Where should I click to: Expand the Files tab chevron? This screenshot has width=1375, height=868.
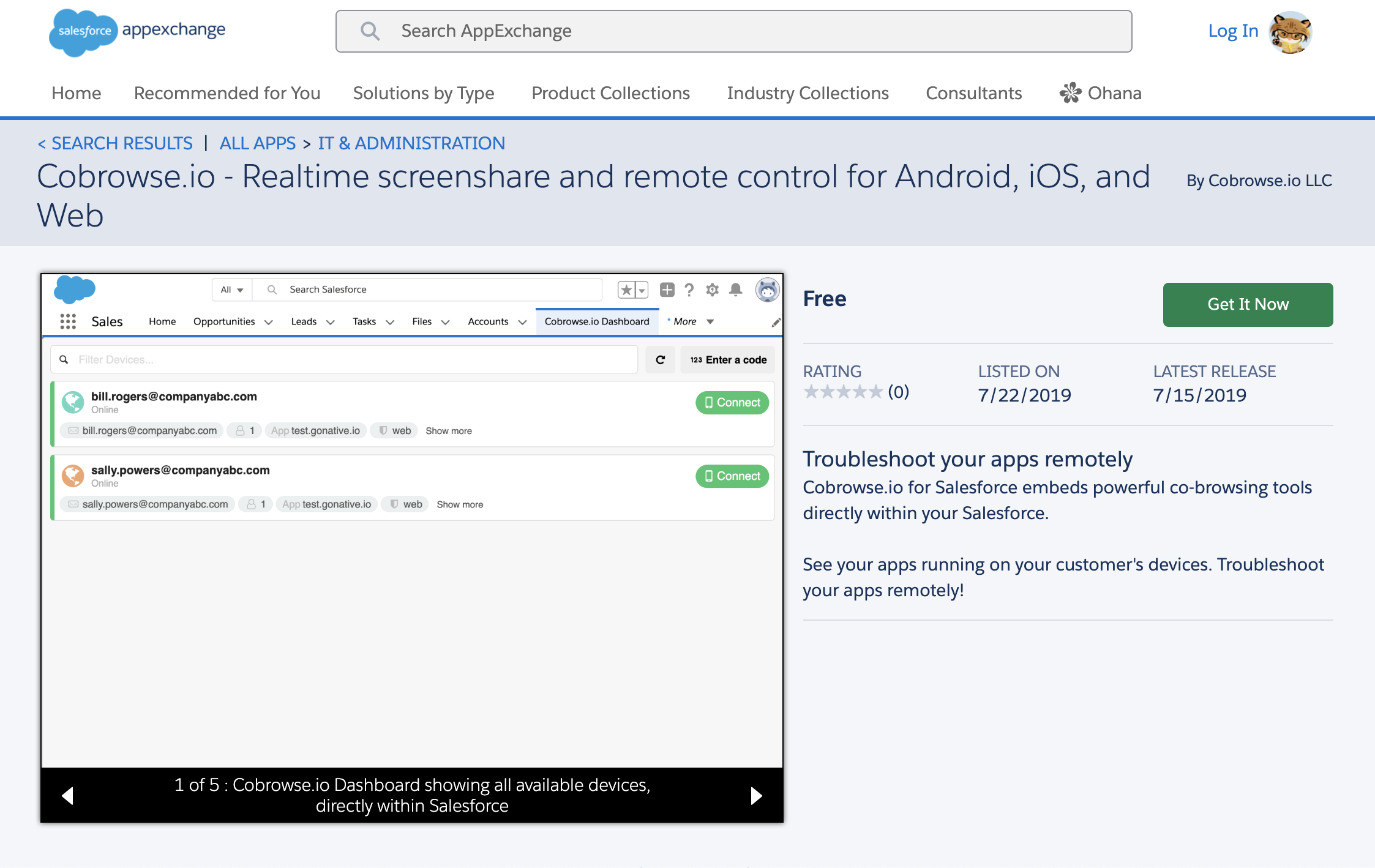[x=446, y=322]
